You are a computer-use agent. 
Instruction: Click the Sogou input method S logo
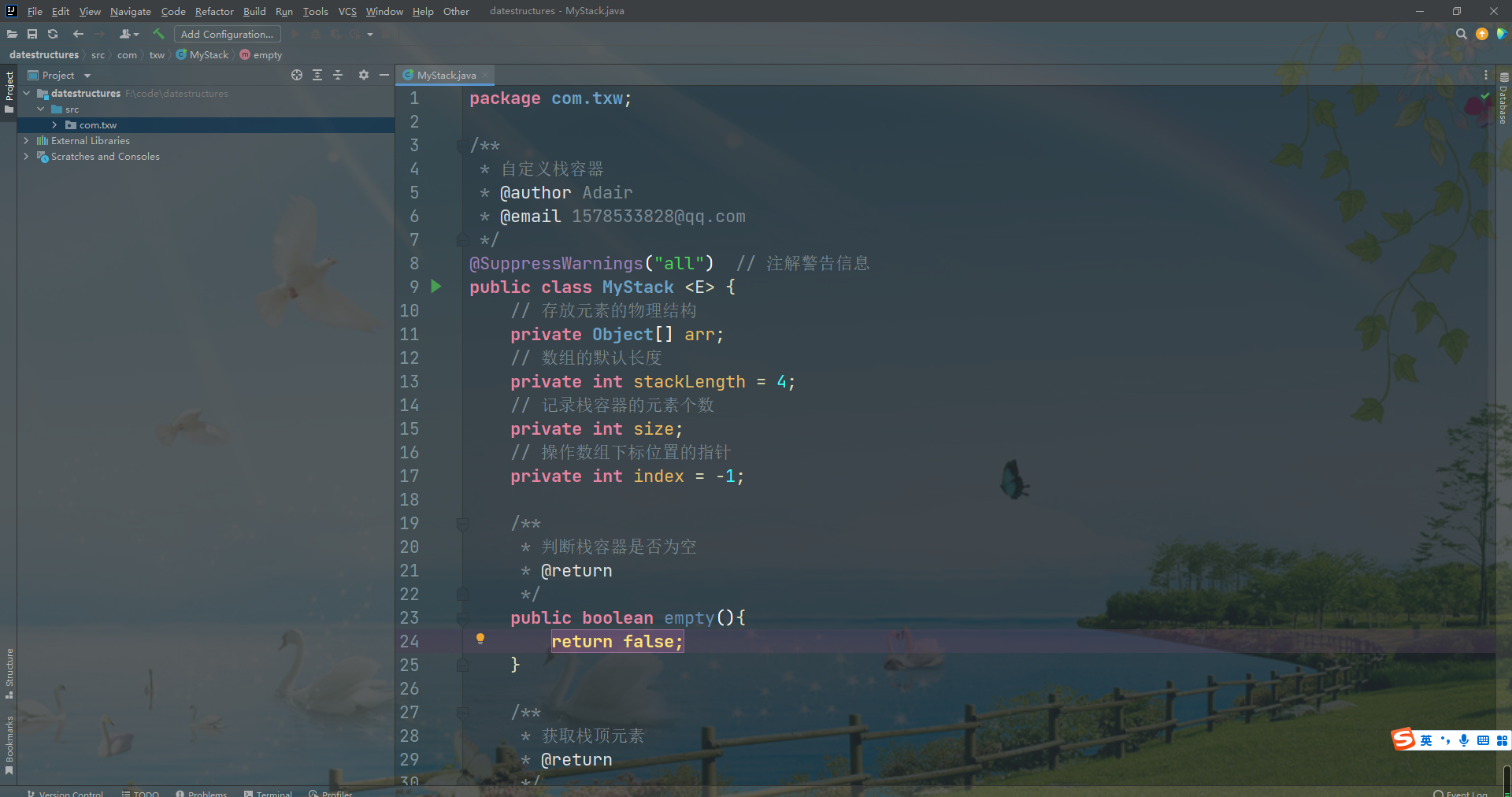click(x=1403, y=739)
